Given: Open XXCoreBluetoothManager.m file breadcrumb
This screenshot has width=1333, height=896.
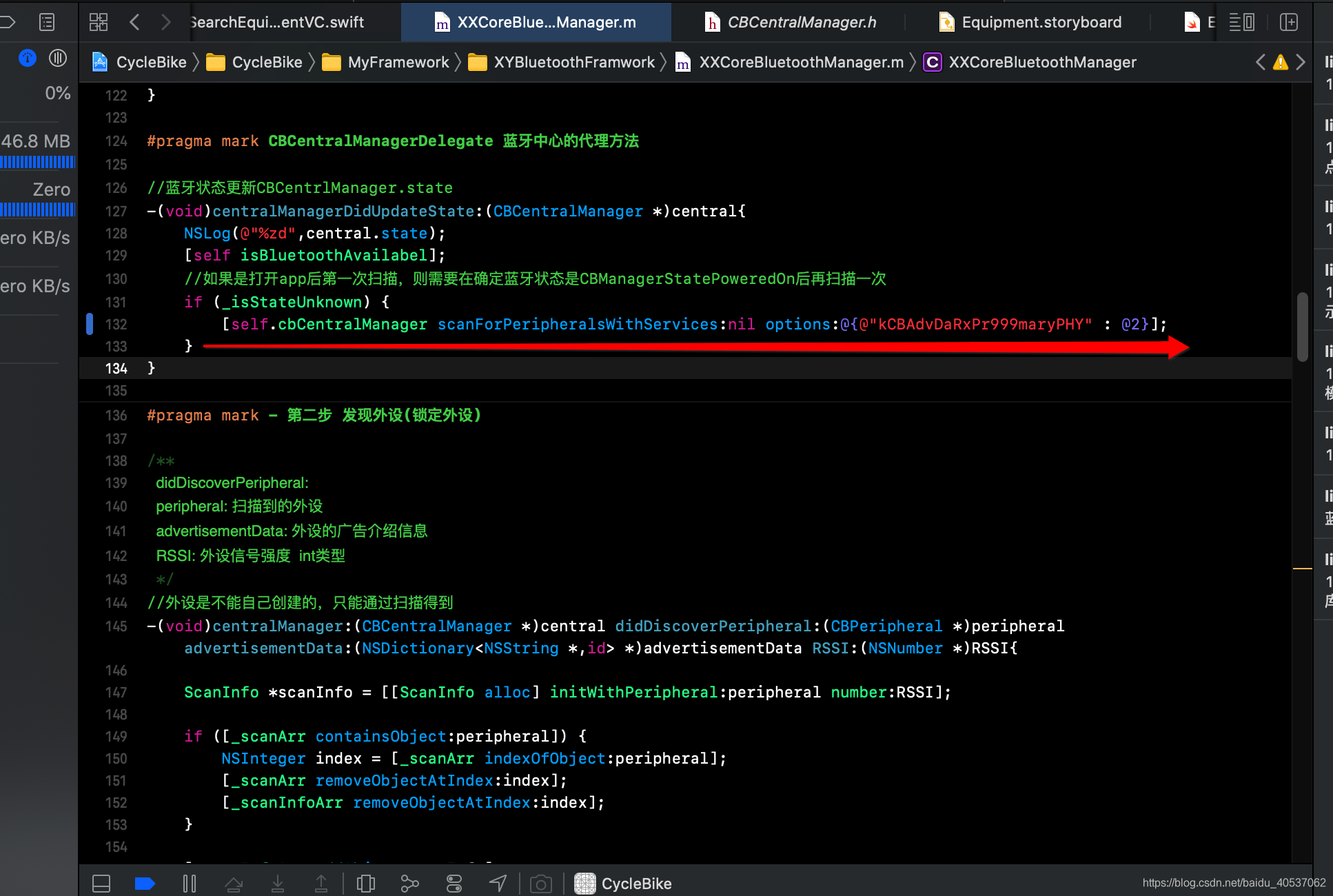Looking at the screenshot, I should [x=790, y=62].
